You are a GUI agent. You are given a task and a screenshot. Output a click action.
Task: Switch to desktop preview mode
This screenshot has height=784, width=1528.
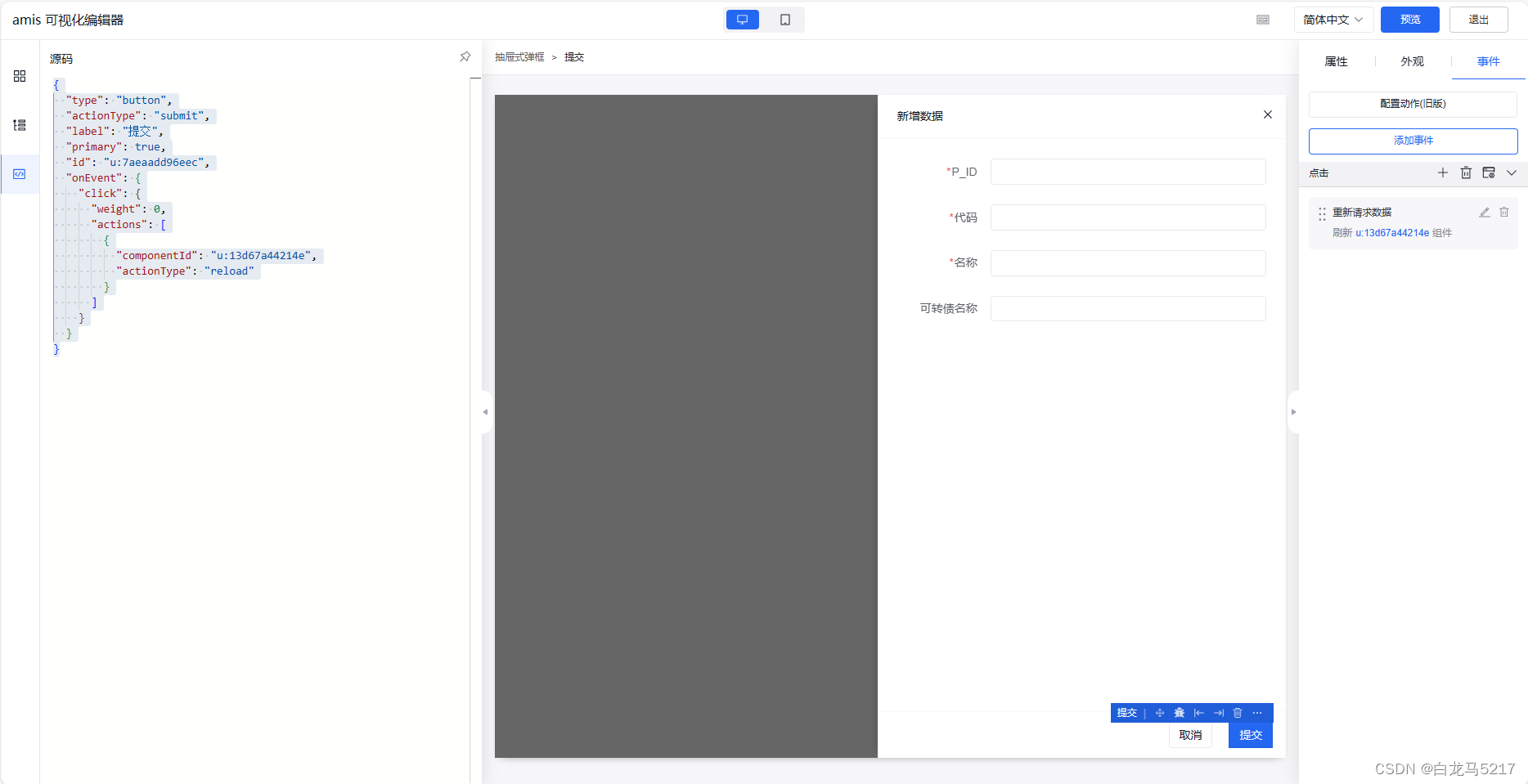(x=742, y=20)
